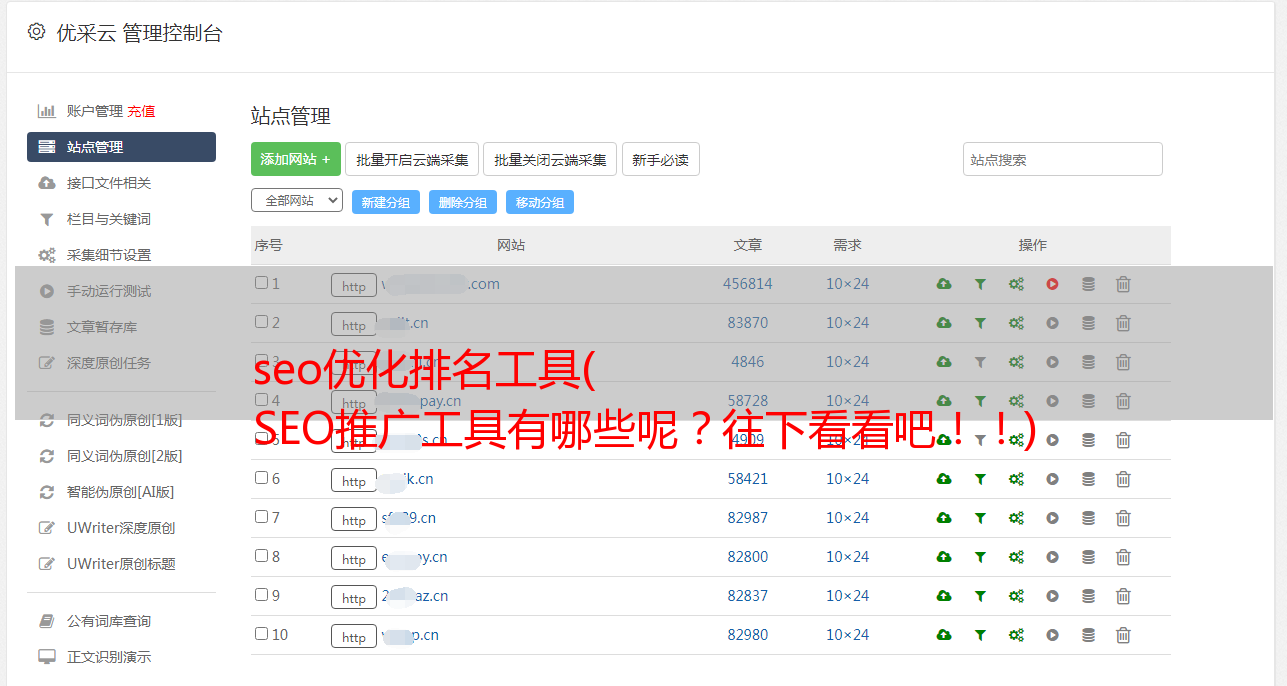Screen dimensions: 1287x686
Task: Open the filter icon for row 1
Action: 980,284
